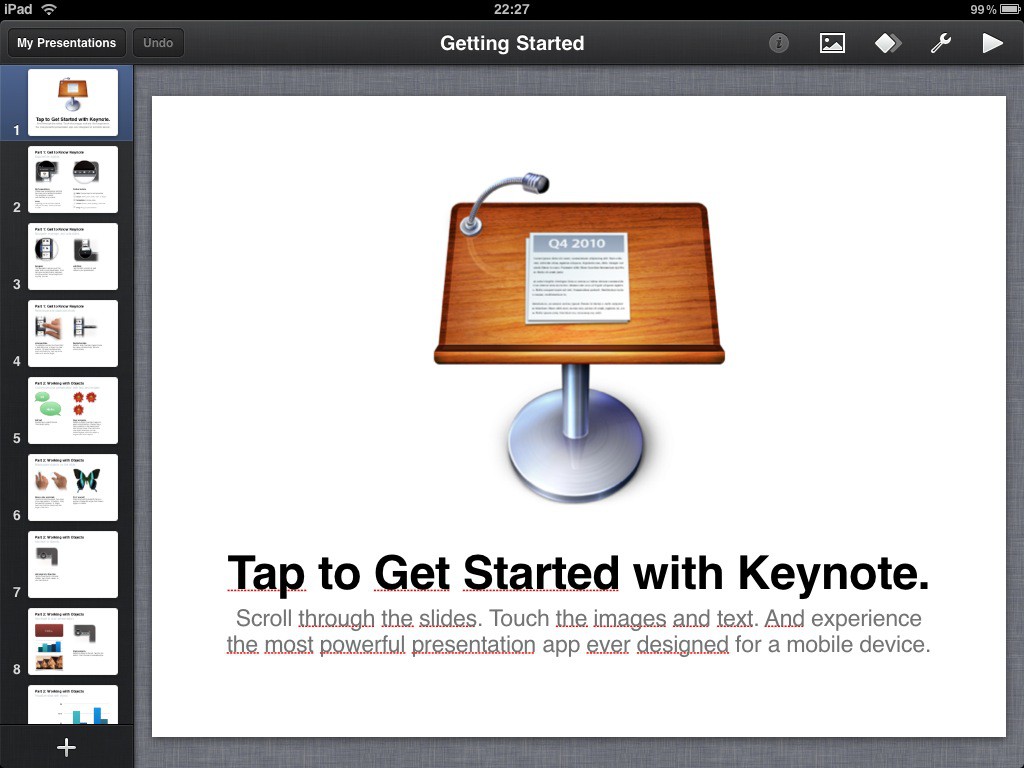Open the Info formatting panel
1024x768 pixels.
(778, 43)
